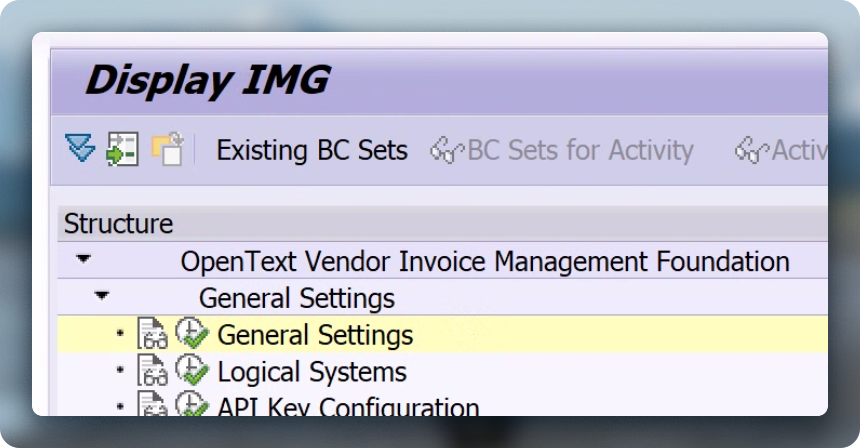Execute the General Settings activity clock icon
Image resolution: width=860 pixels, height=448 pixels.
click(x=192, y=333)
